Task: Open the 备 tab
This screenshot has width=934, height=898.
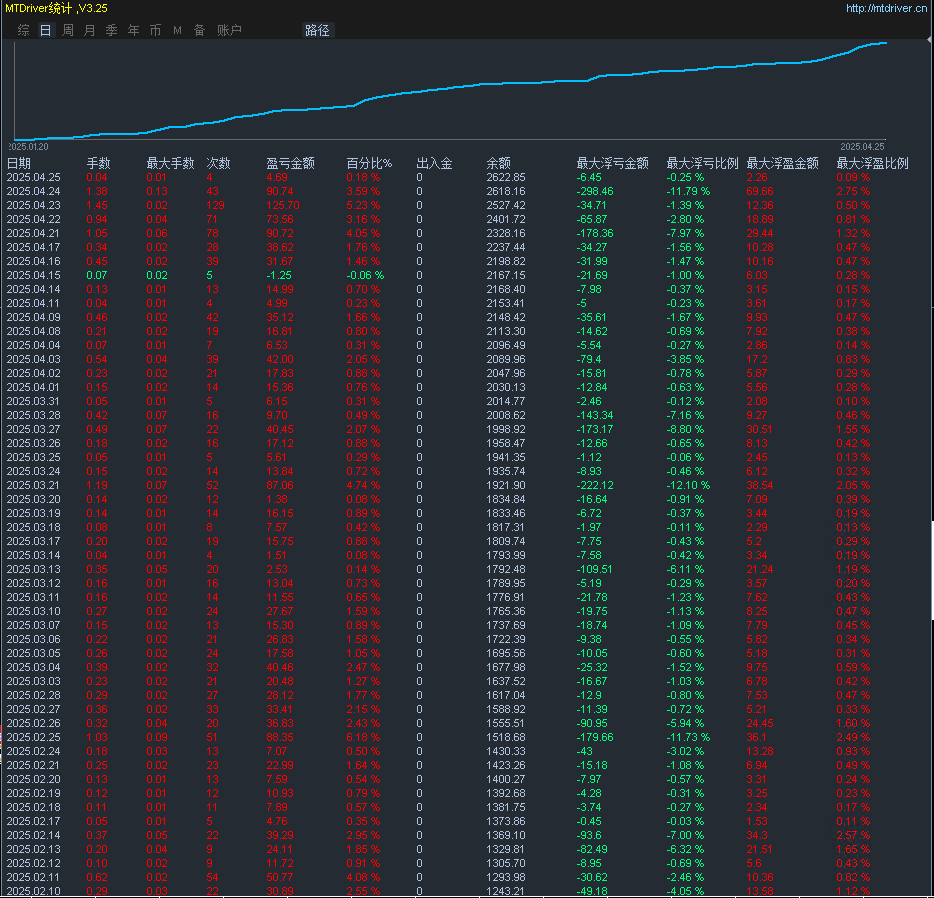Action: (x=199, y=30)
